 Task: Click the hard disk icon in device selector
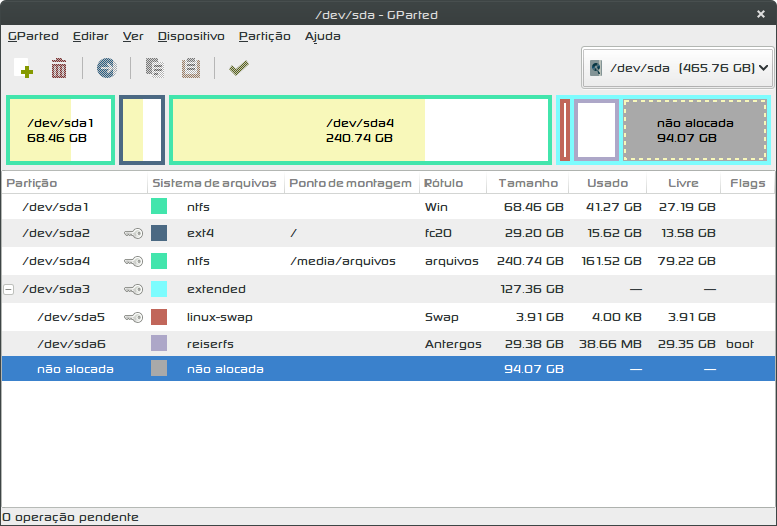point(596,68)
